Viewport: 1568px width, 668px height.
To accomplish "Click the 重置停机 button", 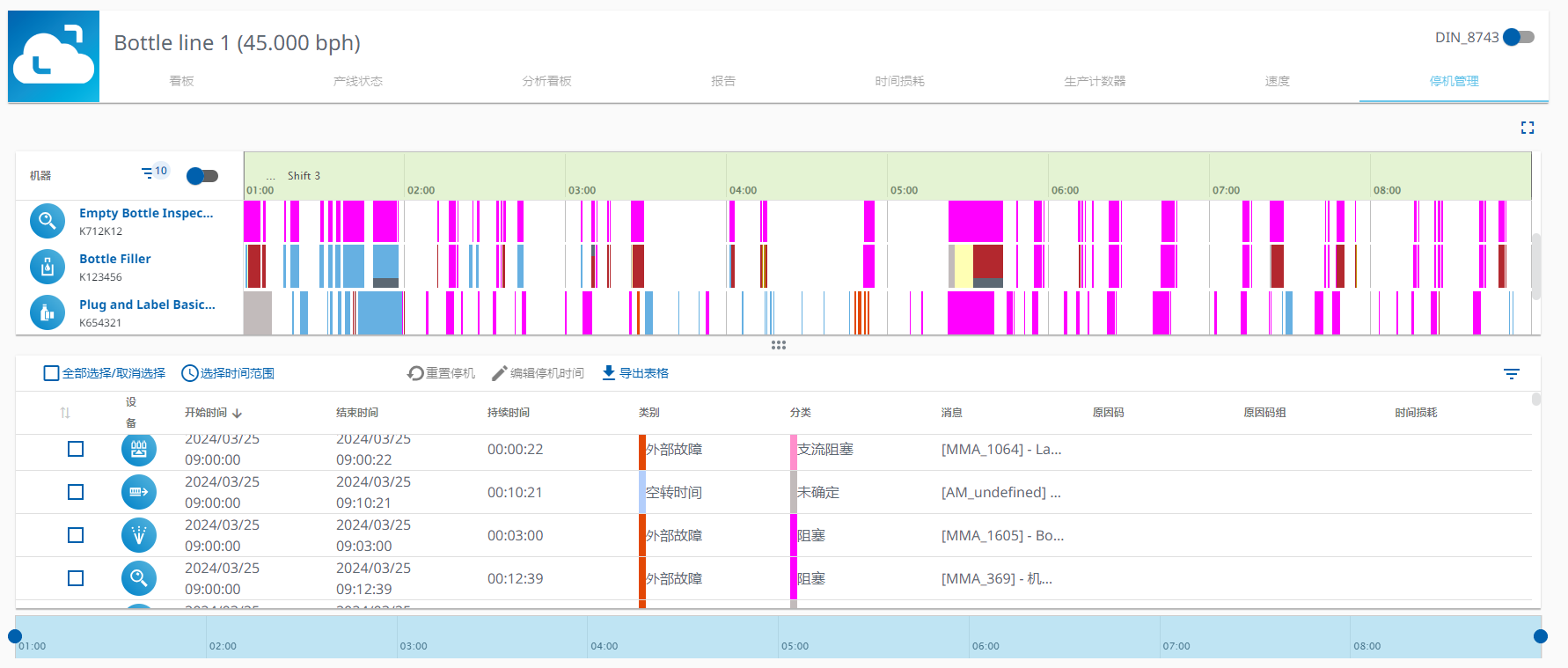I will [x=441, y=373].
